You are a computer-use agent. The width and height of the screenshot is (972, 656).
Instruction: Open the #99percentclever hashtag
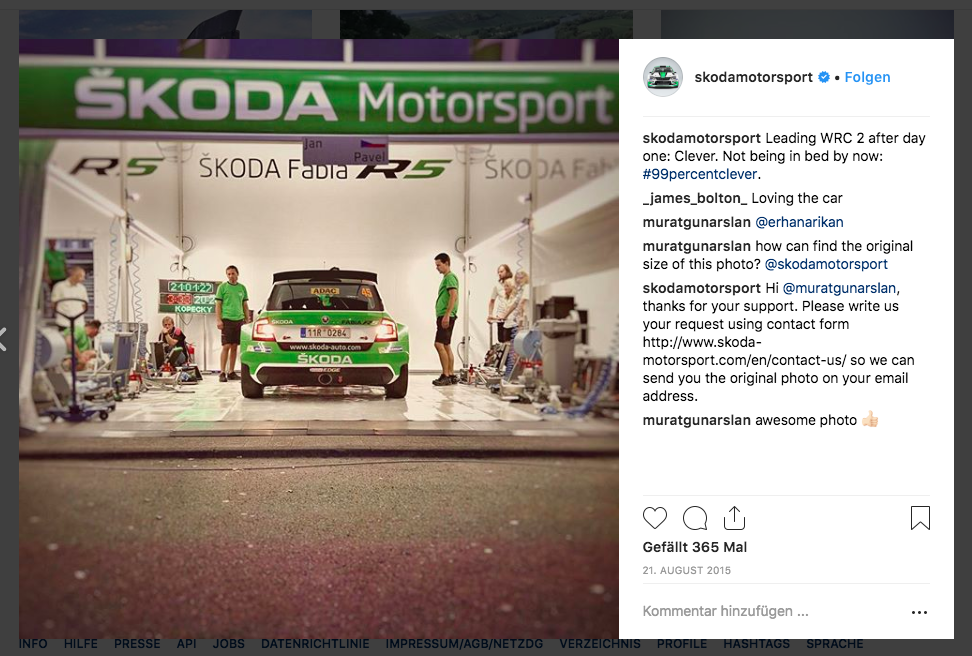[x=700, y=174]
